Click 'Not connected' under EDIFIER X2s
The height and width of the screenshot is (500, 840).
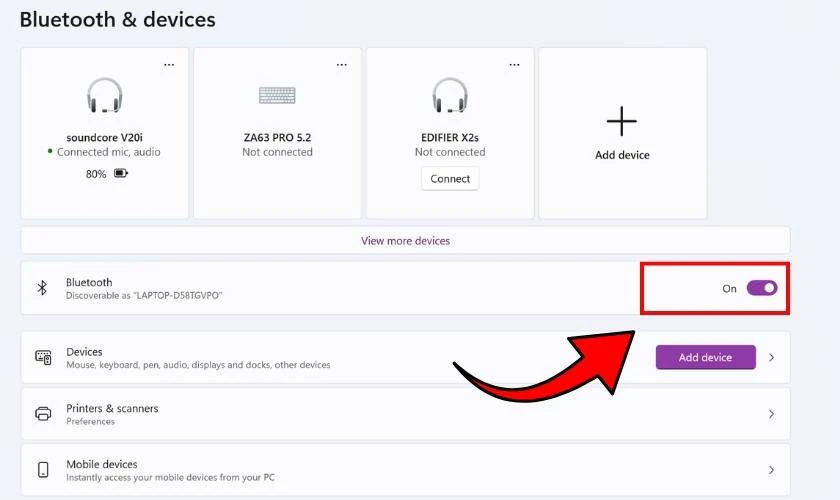click(450, 152)
